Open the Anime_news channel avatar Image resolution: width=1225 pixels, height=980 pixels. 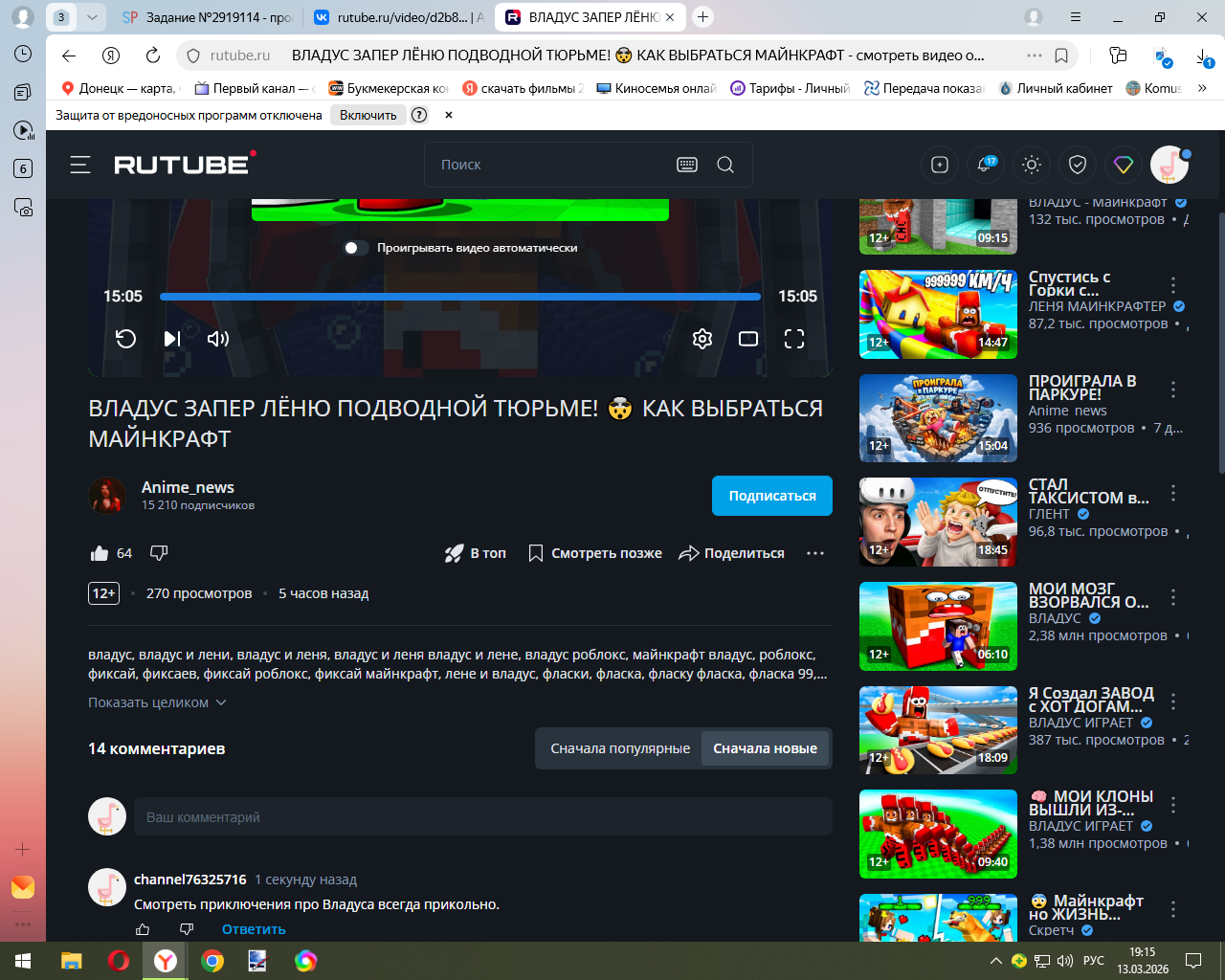point(107,496)
